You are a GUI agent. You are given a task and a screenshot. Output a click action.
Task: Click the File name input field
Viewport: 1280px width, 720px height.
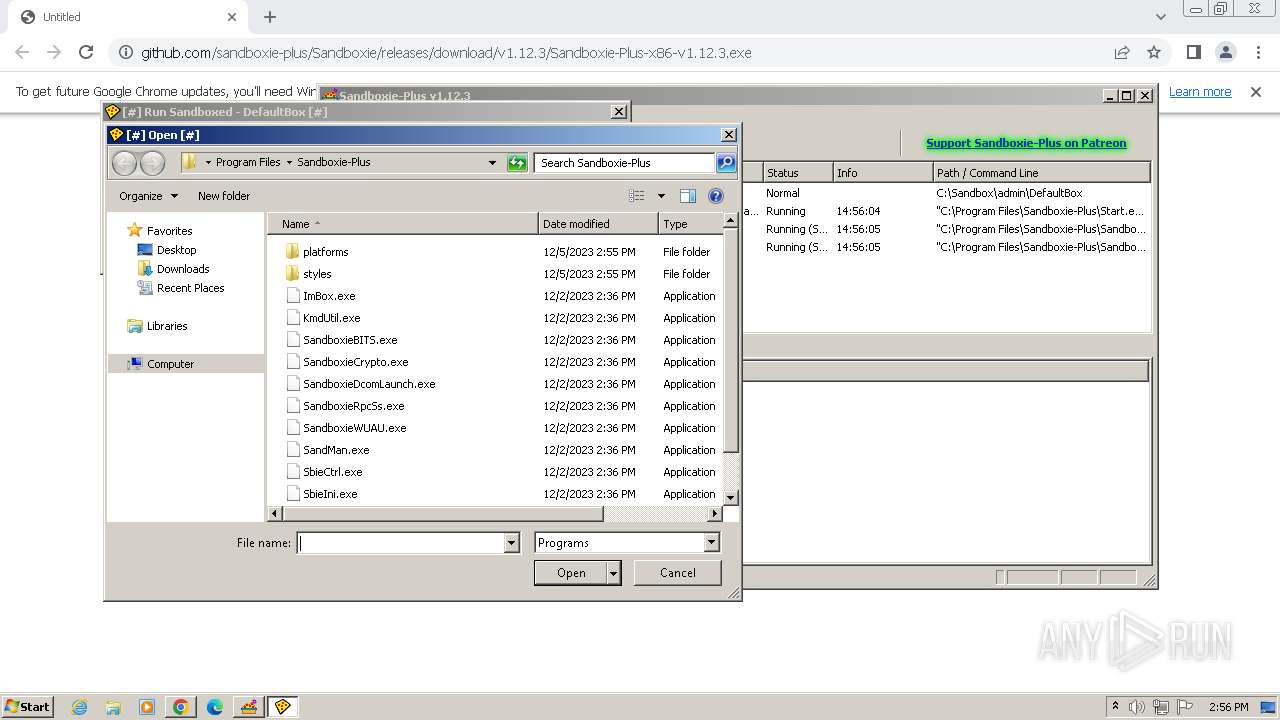tap(401, 543)
